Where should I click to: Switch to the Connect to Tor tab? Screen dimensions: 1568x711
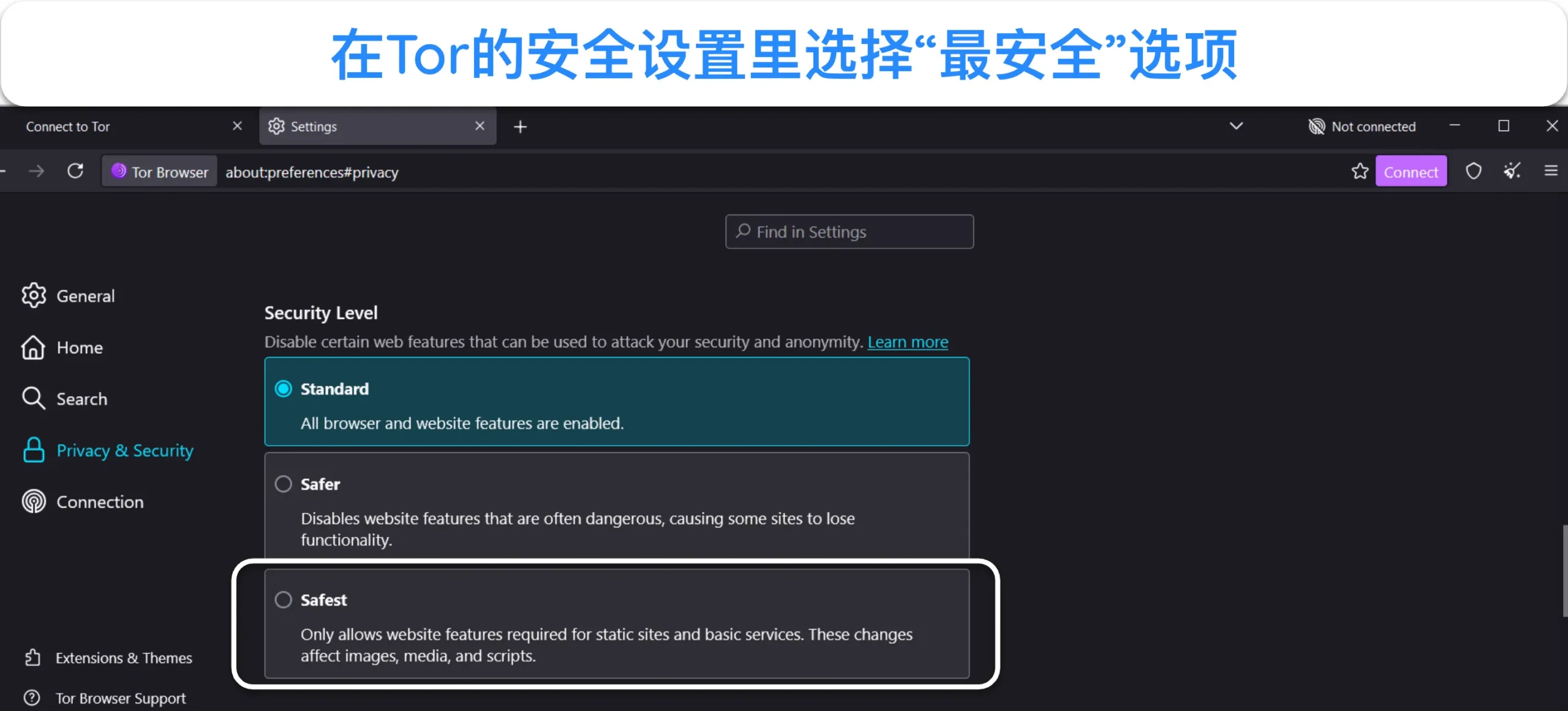(129, 126)
